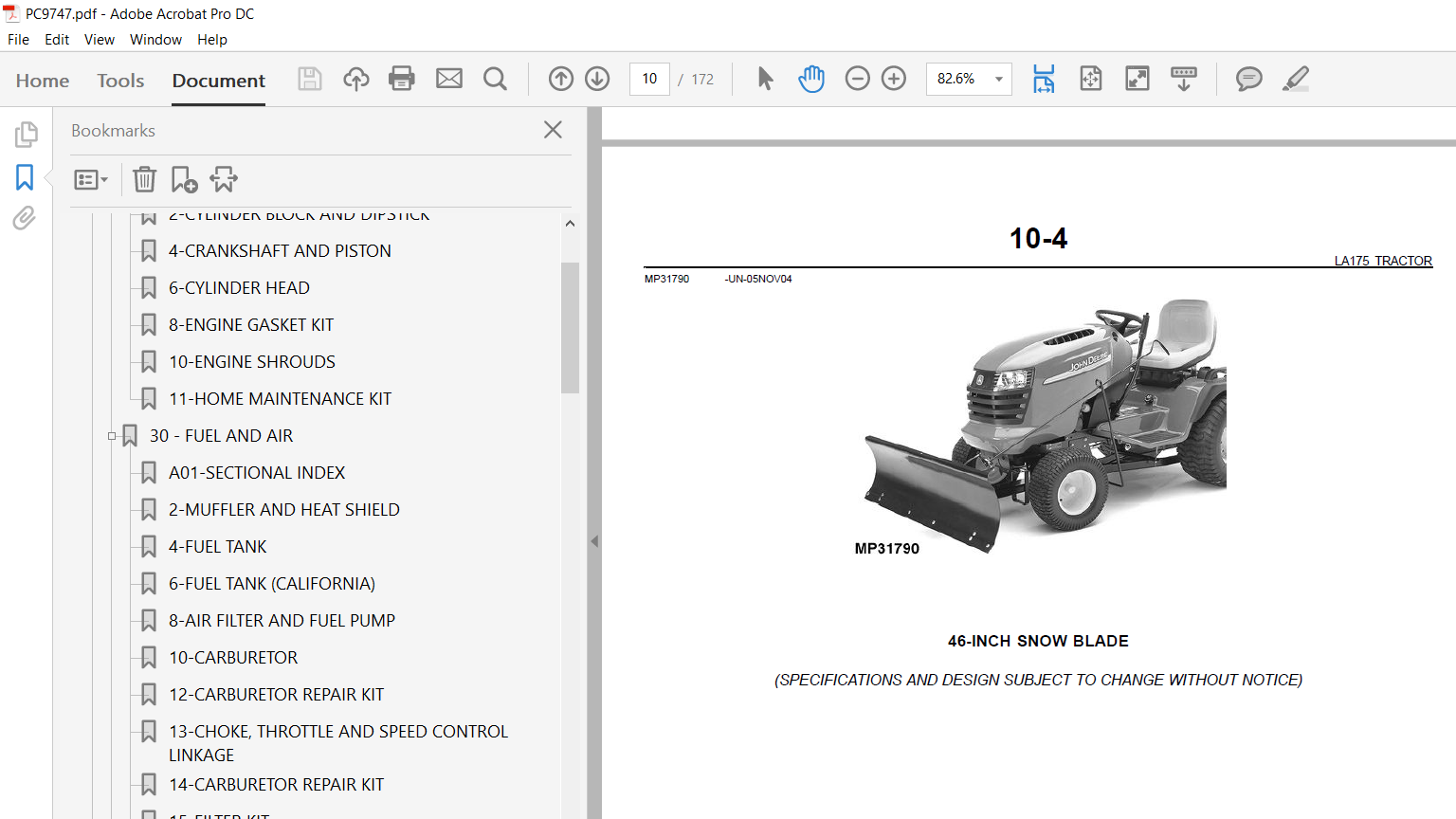Toggle the Bookmarks panel icon
1456x819 pixels.
coord(25,177)
